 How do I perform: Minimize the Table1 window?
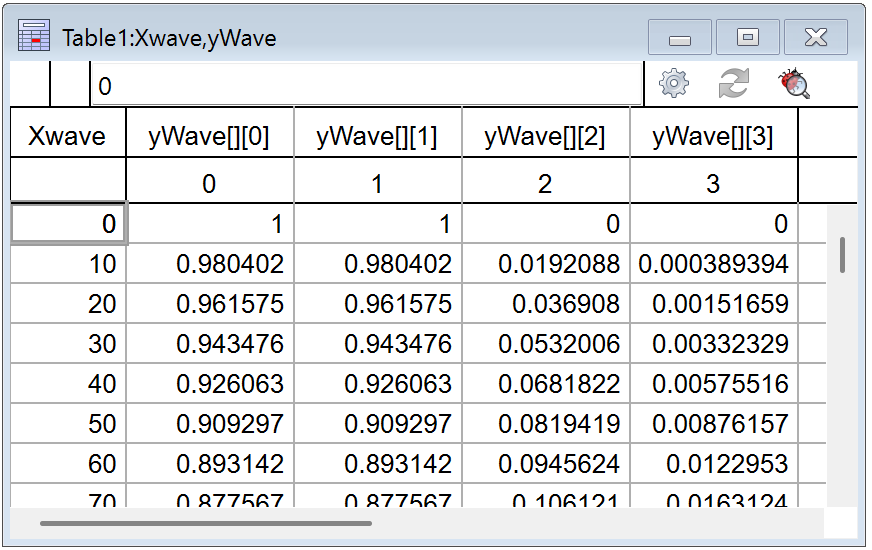(x=680, y=38)
